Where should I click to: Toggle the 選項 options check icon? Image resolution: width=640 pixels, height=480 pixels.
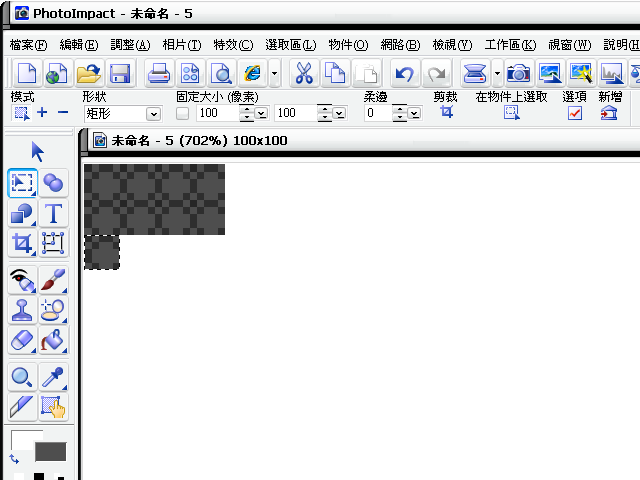click(575, 113)
